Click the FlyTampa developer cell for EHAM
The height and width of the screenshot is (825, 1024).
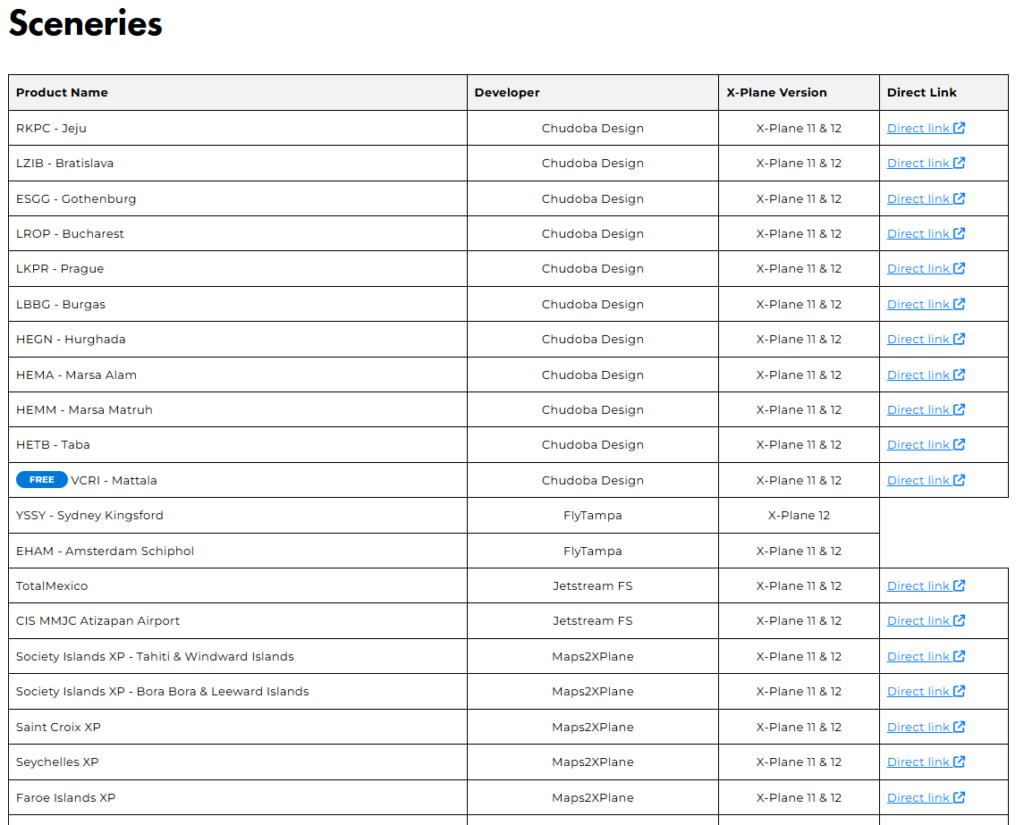coord(592,551)
